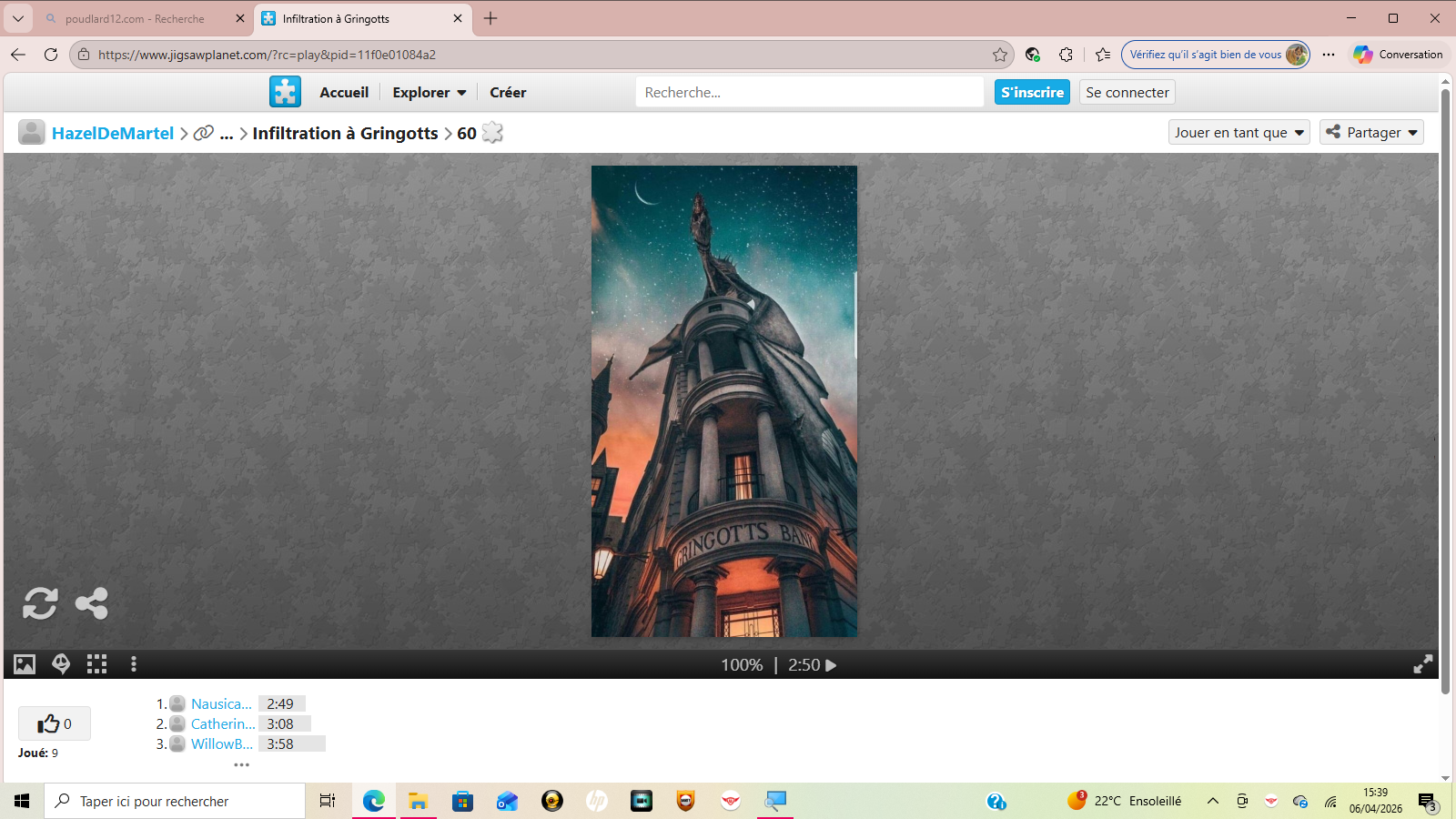The width and height of the screenshot is (1456, 819).
Task: Click the Recherche search field
Action: [809, 92]
